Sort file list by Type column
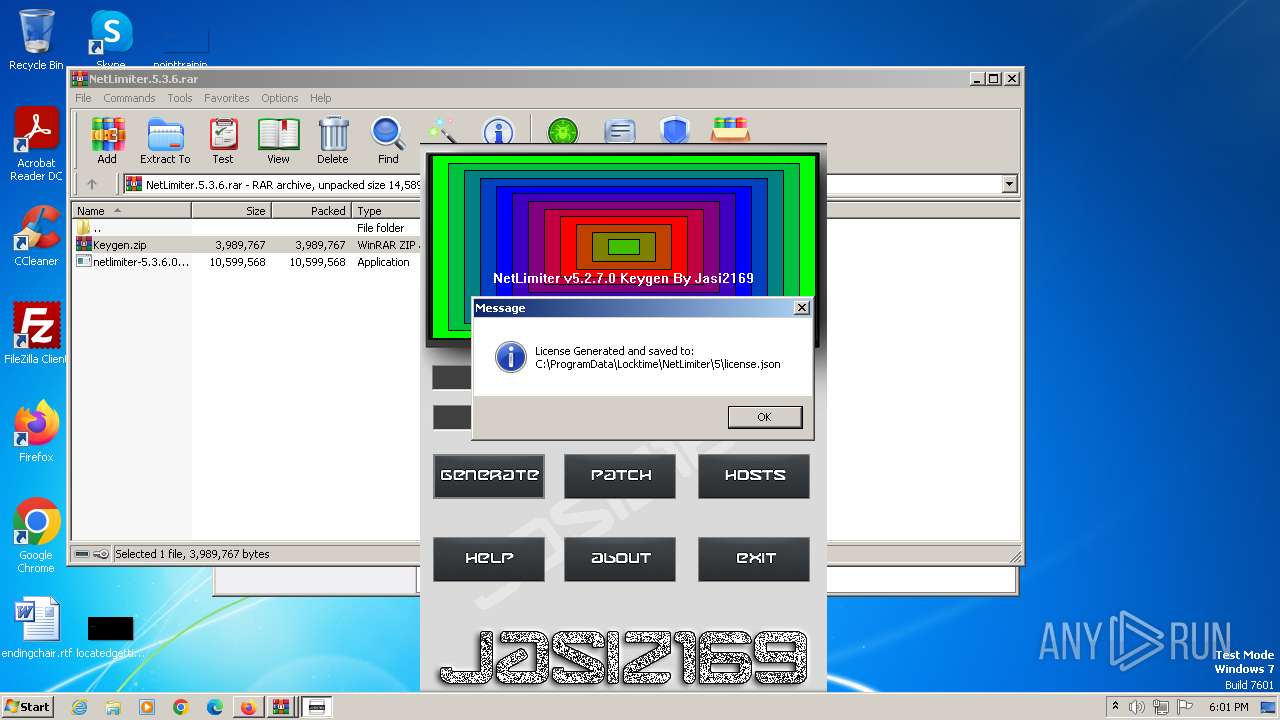The width and height of the screenshot is (1280, 720). pos(387,211)
